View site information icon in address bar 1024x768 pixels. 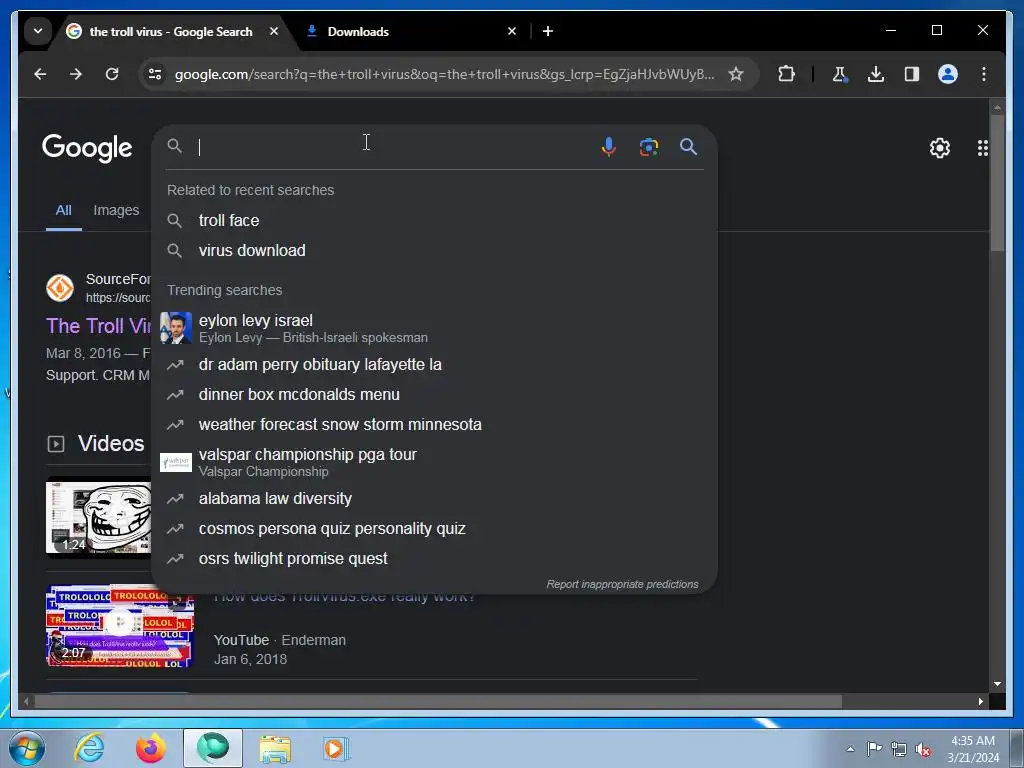155,74
